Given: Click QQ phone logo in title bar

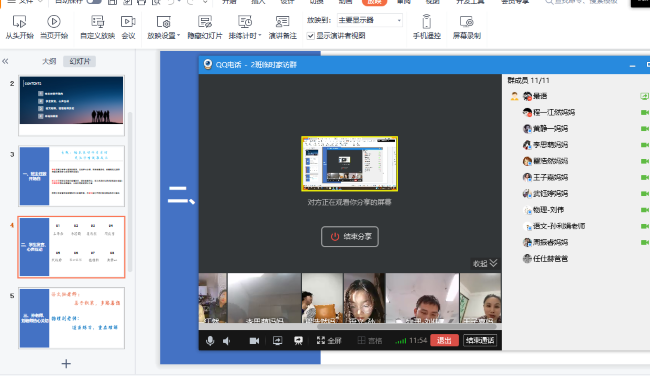Looking at the screenshot, I should (208, 64).
